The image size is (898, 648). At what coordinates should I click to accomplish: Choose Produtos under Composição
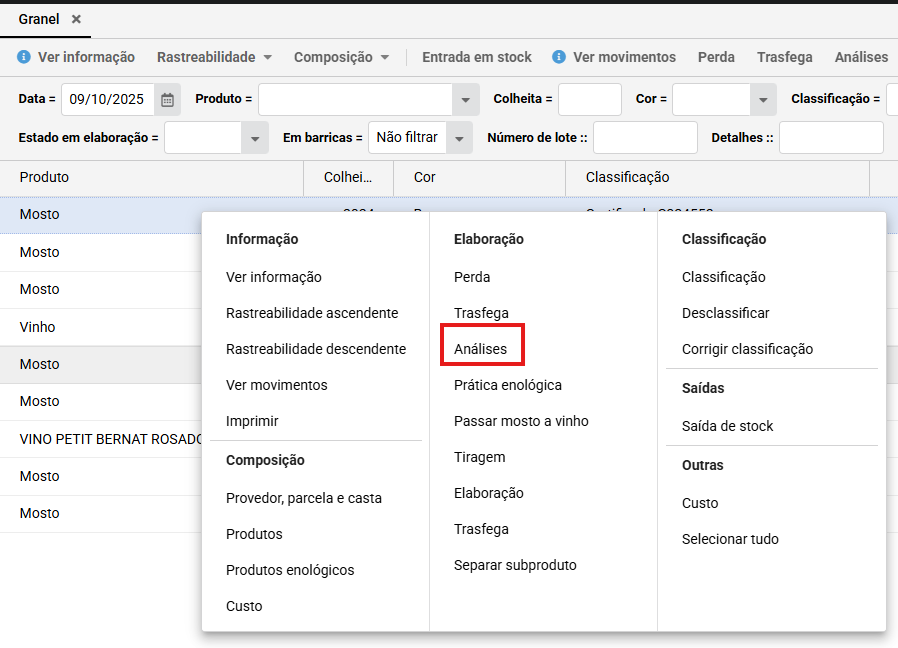[x=254, y=534]
